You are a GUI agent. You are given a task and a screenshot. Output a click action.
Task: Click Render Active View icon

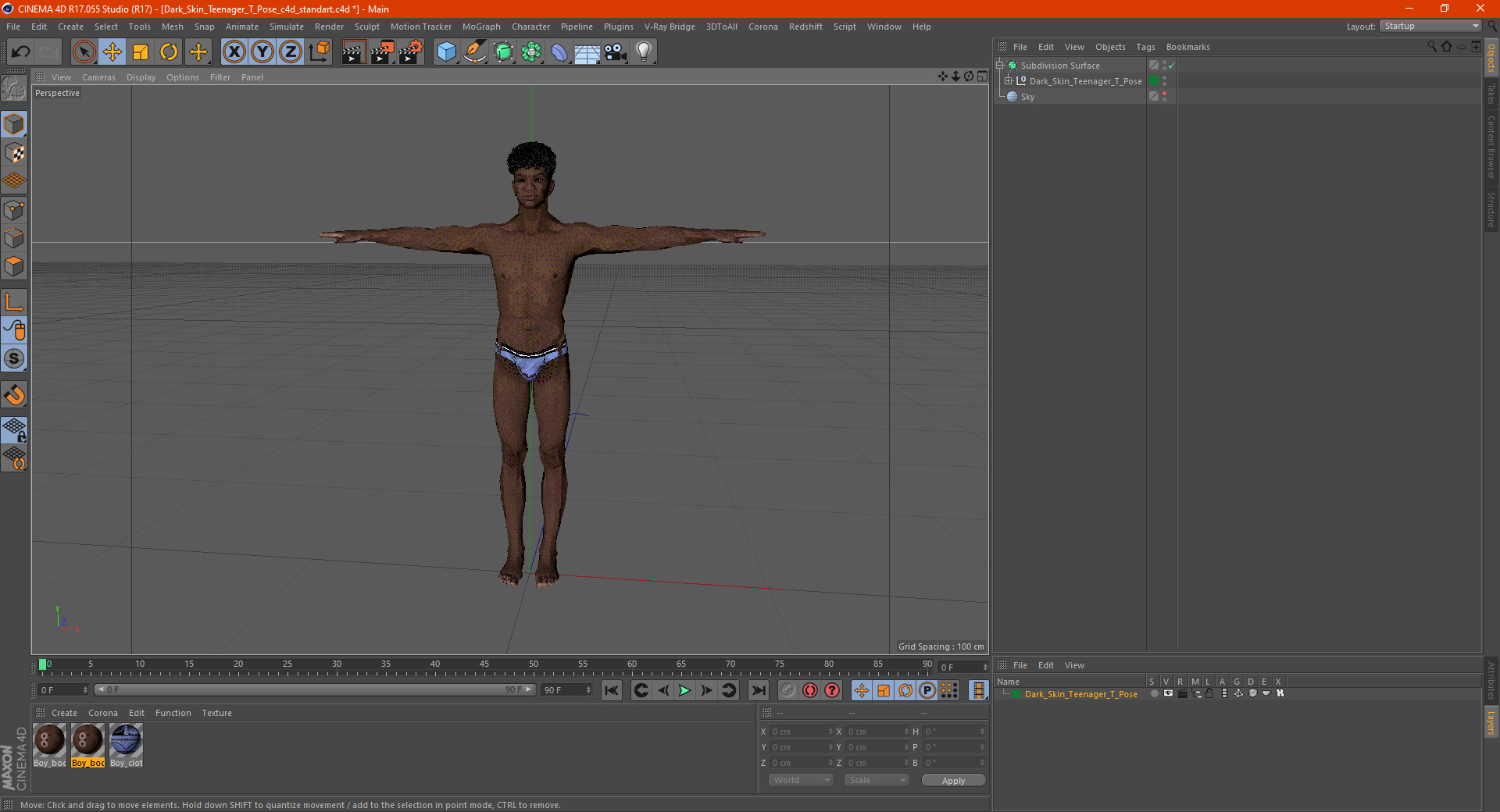(353, 52)
